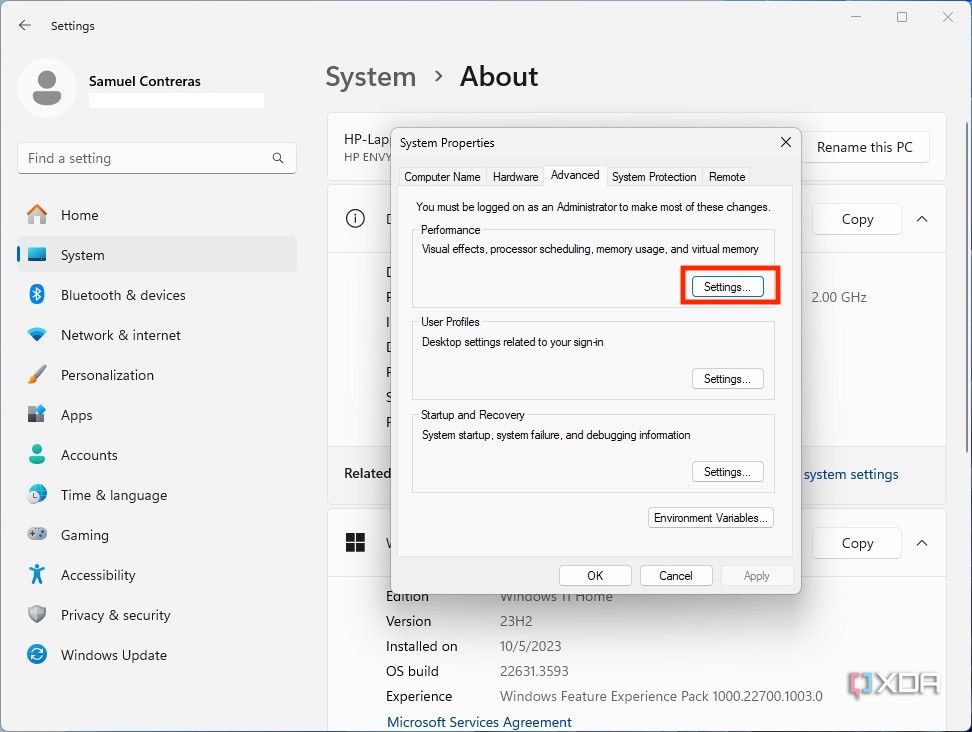Open Time & language settings
Viewport: 972px width, 732px height.
click(x=157, y=495)
